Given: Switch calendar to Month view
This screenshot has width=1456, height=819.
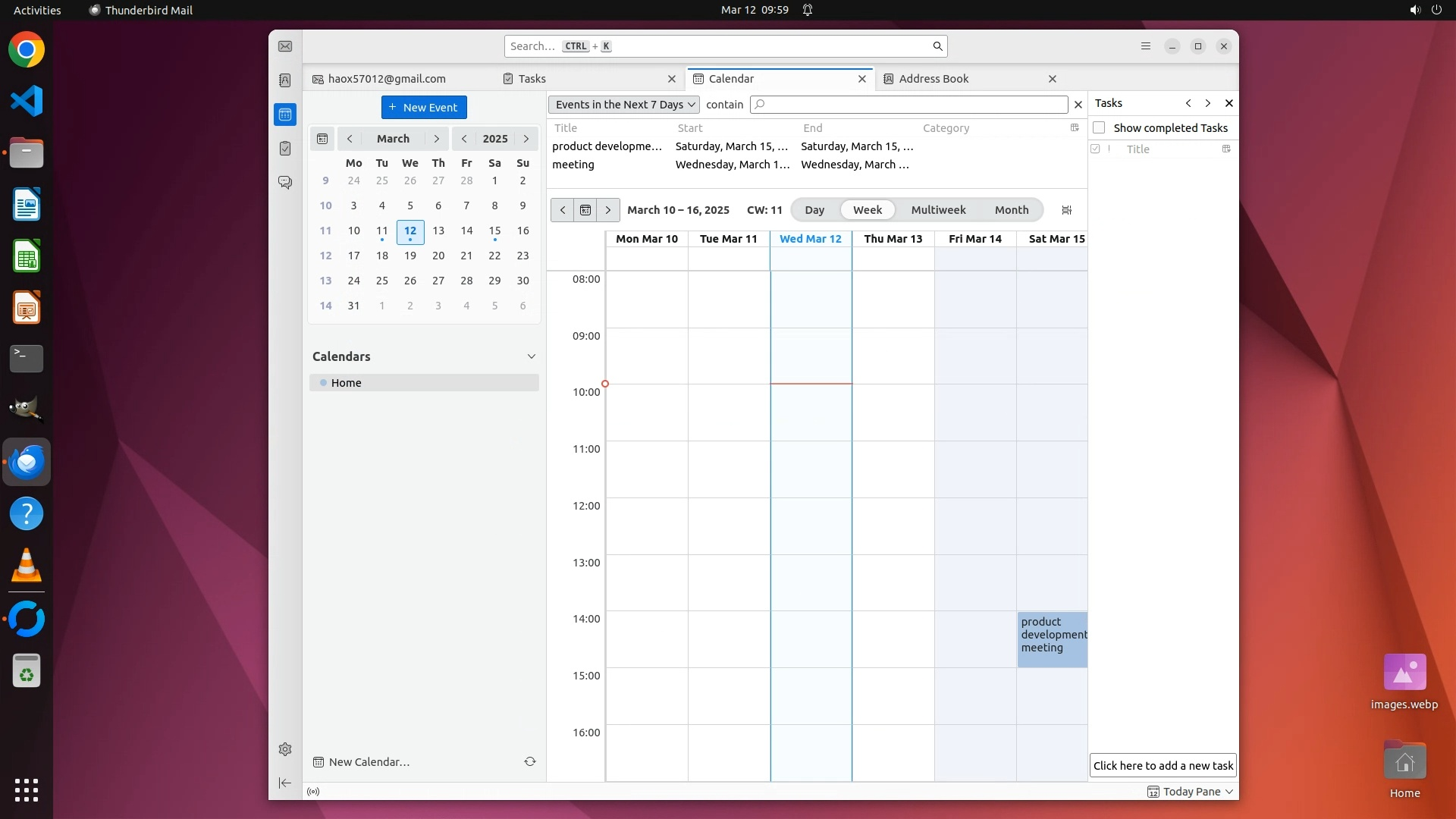Looking at the screenshot, I should pyautogui.click(x=1011, y=210).
